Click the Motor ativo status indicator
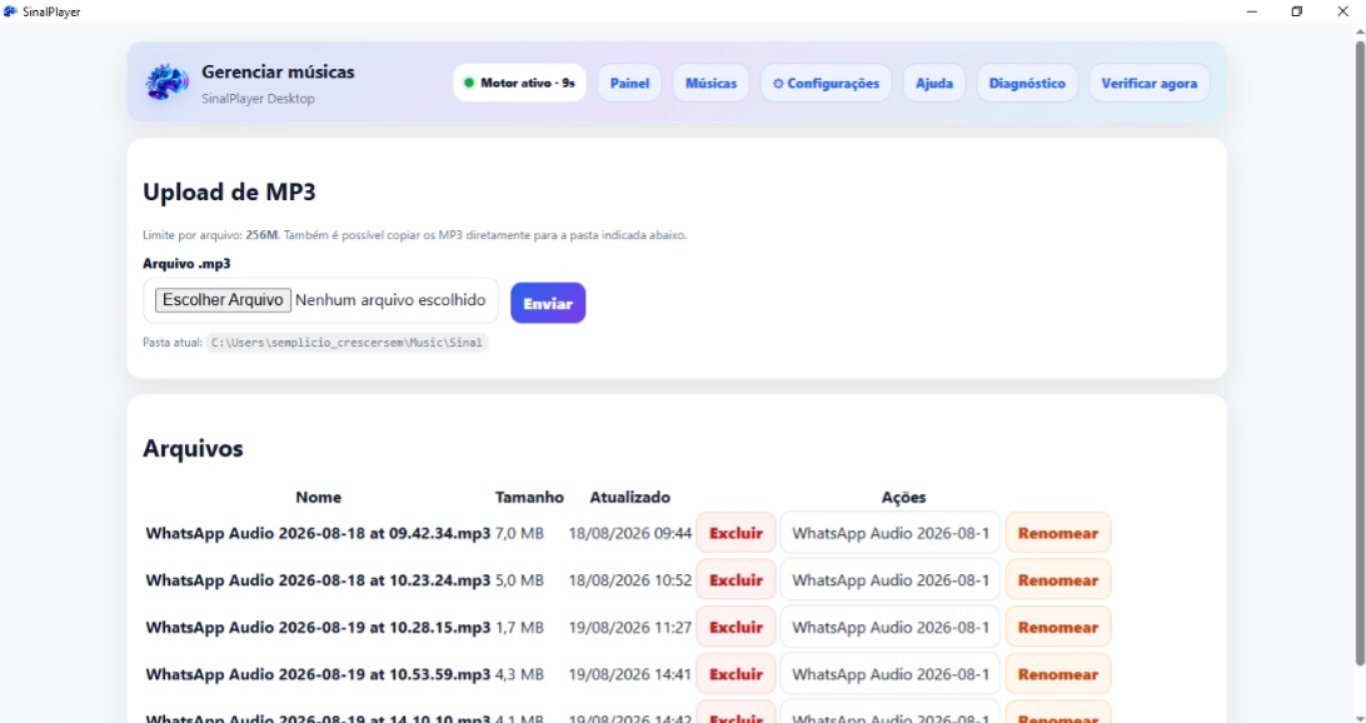1366x723 pixels. coord(520,83)
